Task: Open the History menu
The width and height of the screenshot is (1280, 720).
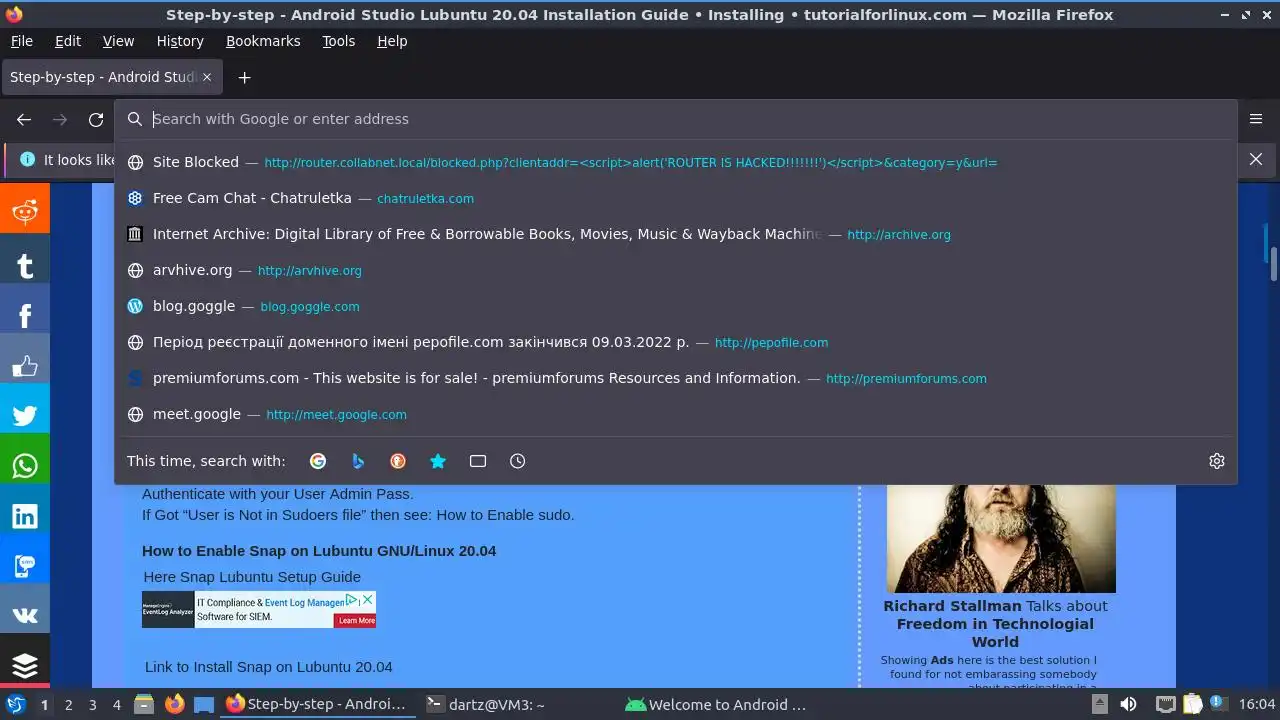Action: pyautogui.click(x=180, y=41)
